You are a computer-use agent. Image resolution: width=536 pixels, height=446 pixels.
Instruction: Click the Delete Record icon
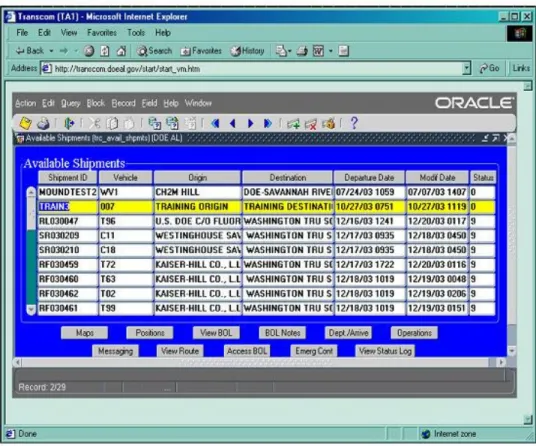tap(311, 124)
